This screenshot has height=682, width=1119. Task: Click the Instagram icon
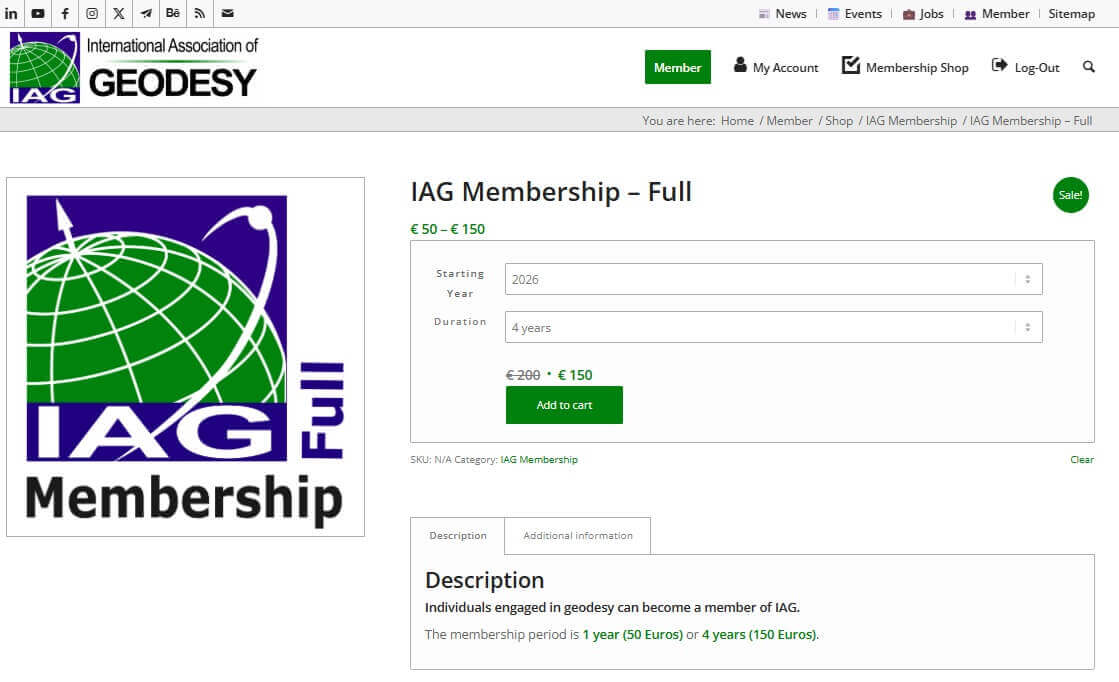tap(92, 14)
